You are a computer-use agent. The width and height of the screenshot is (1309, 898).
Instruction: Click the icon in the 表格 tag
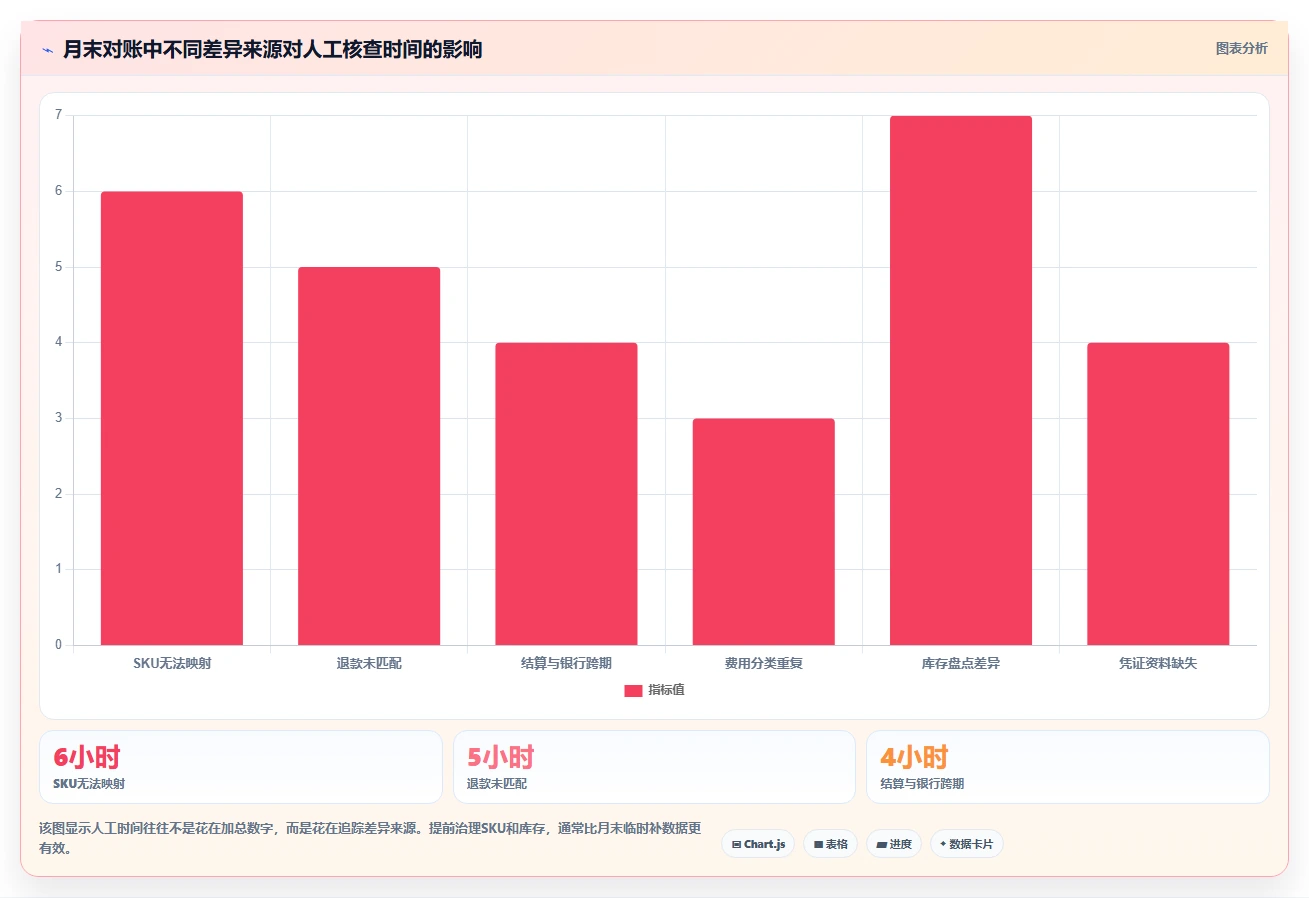(818, 845)
